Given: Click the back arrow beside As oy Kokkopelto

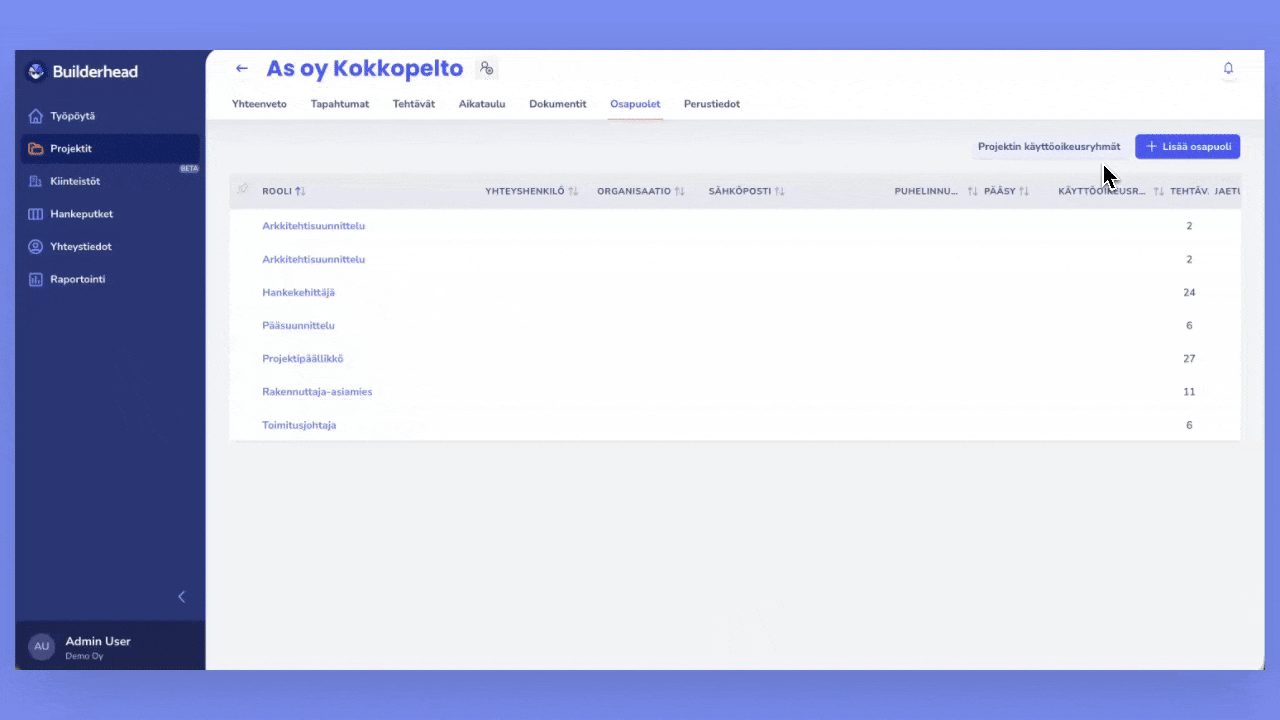Looking at the screenshot, I should click(x=241, y=69).
